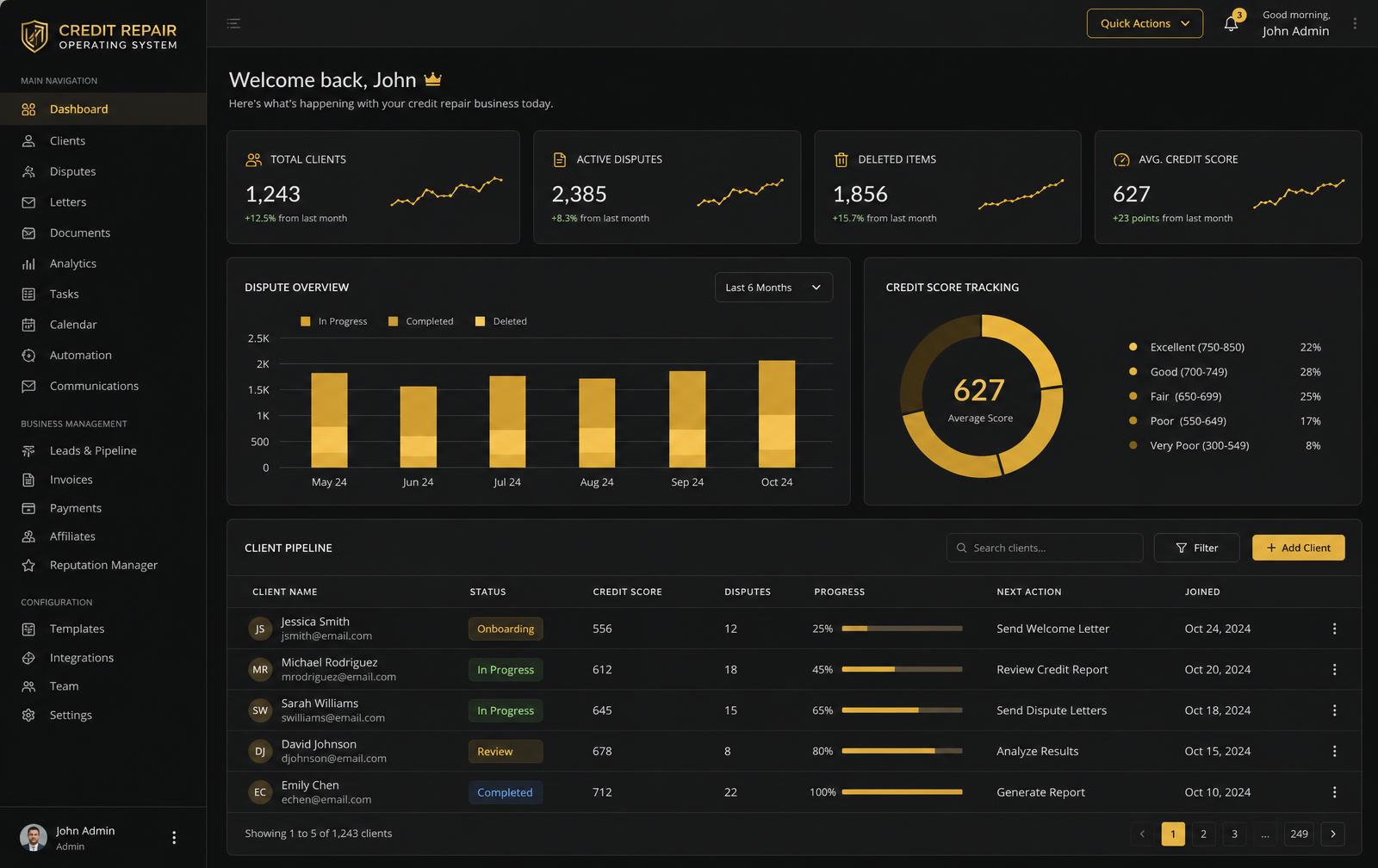Click the Onboarding status badge
1378x868 pixels.
pos(506,629)
